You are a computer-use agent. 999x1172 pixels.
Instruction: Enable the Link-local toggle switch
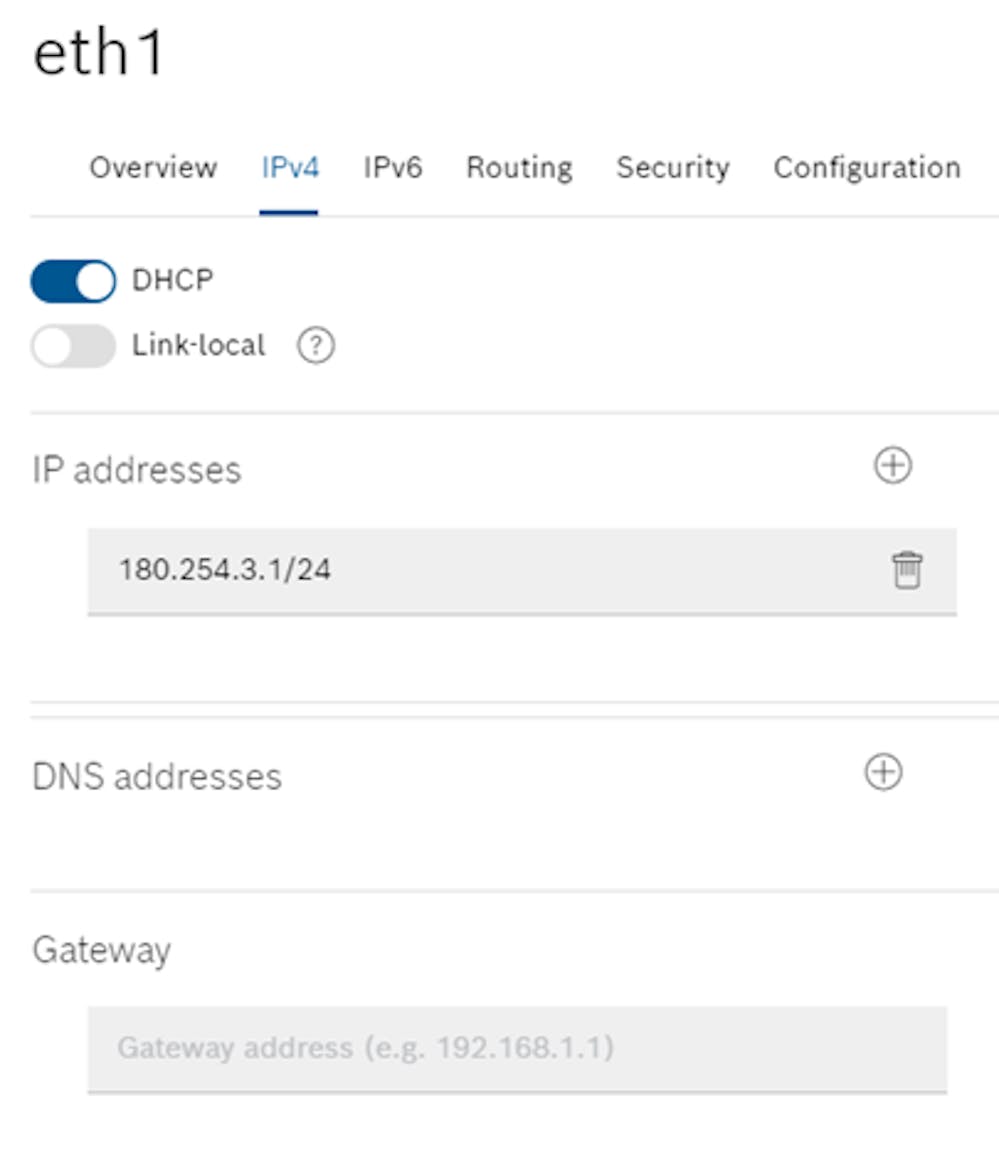click(x=73, y=346)
